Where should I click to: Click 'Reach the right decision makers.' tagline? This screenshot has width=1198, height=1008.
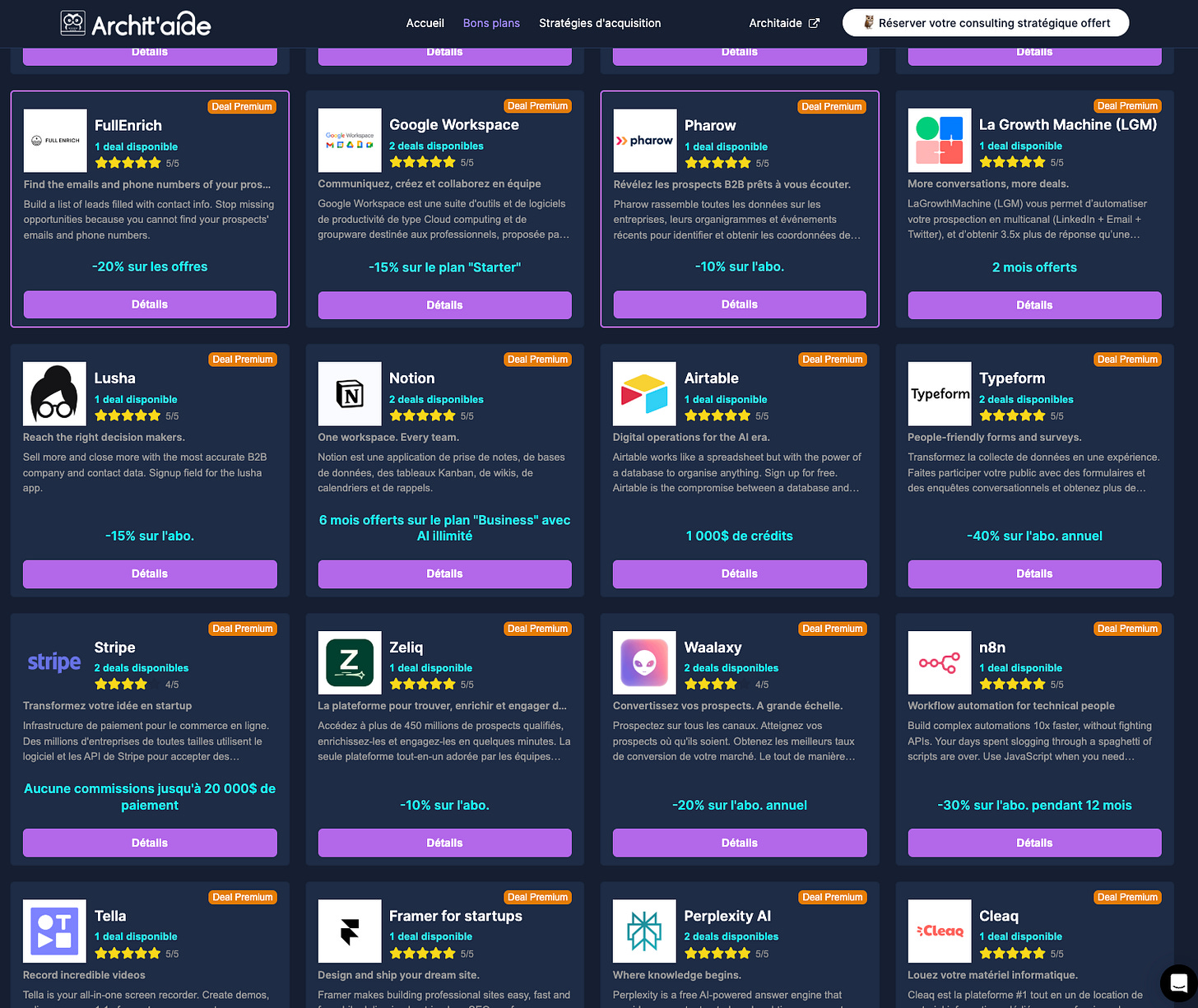coord(104,437)
